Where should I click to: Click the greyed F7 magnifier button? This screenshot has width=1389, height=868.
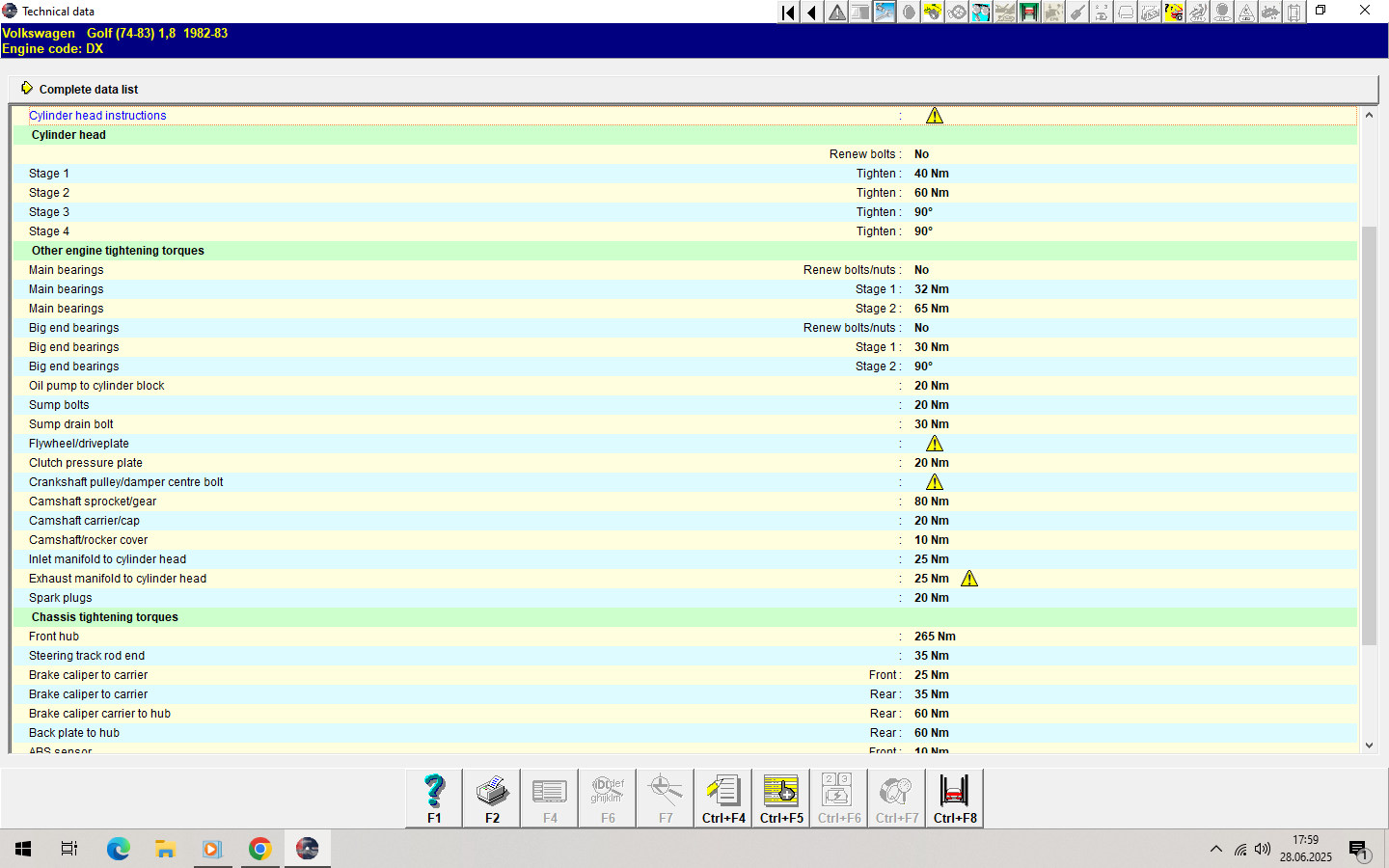[x=666, y=799]
